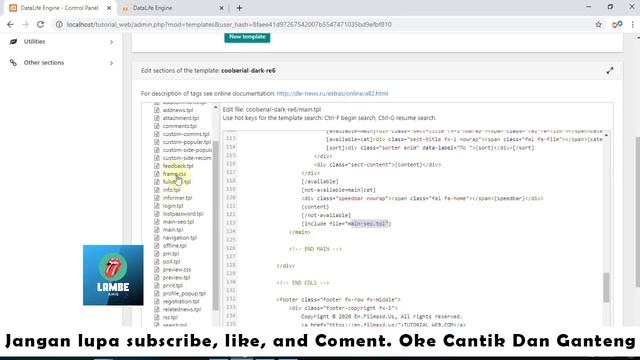Open preview.tpl in the file tree
Screen dimensions: 640x360
click(176, 278)
